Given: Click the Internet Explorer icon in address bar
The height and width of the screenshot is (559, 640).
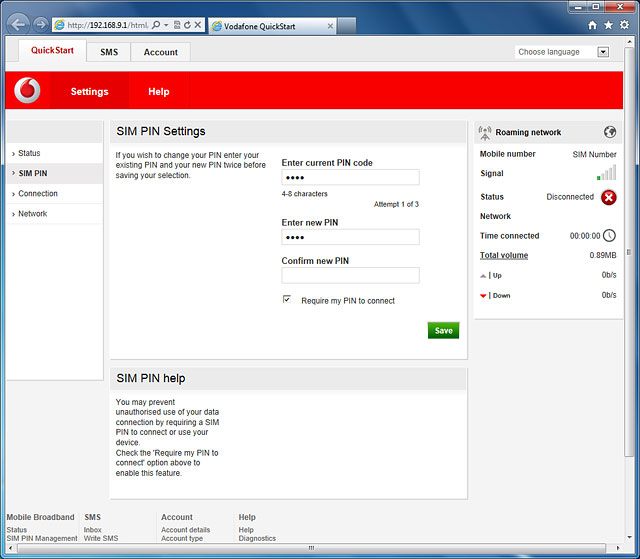Looking at the screenshot, I should coord(60,25).
